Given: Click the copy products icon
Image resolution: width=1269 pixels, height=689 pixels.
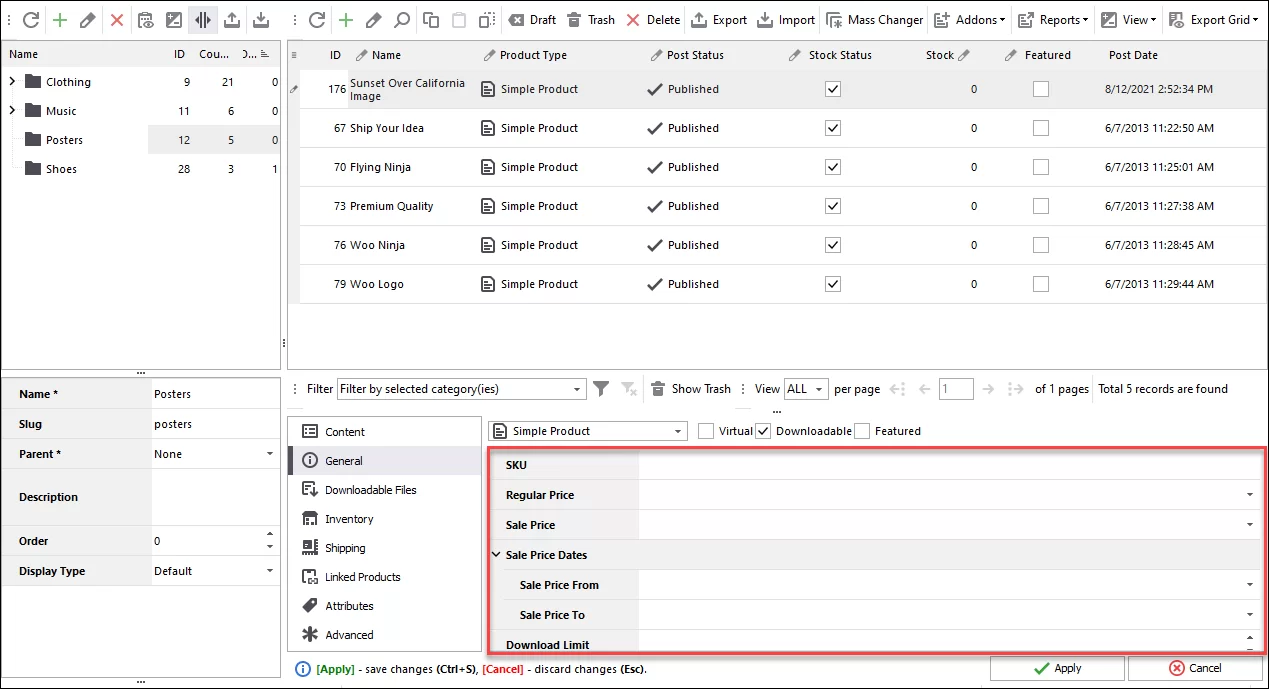Looking at the screenshot, I should tap(432, 19).
